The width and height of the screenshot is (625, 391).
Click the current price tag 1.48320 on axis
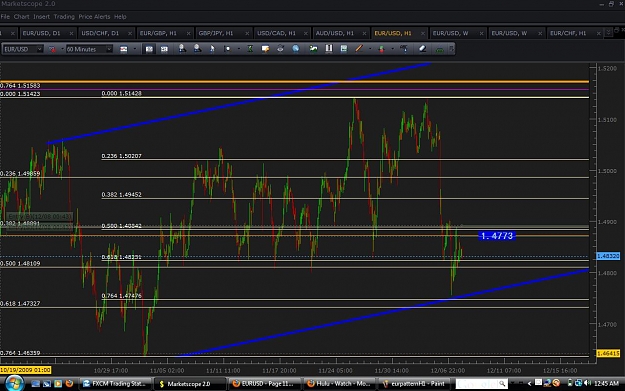(x=608, y=256)
